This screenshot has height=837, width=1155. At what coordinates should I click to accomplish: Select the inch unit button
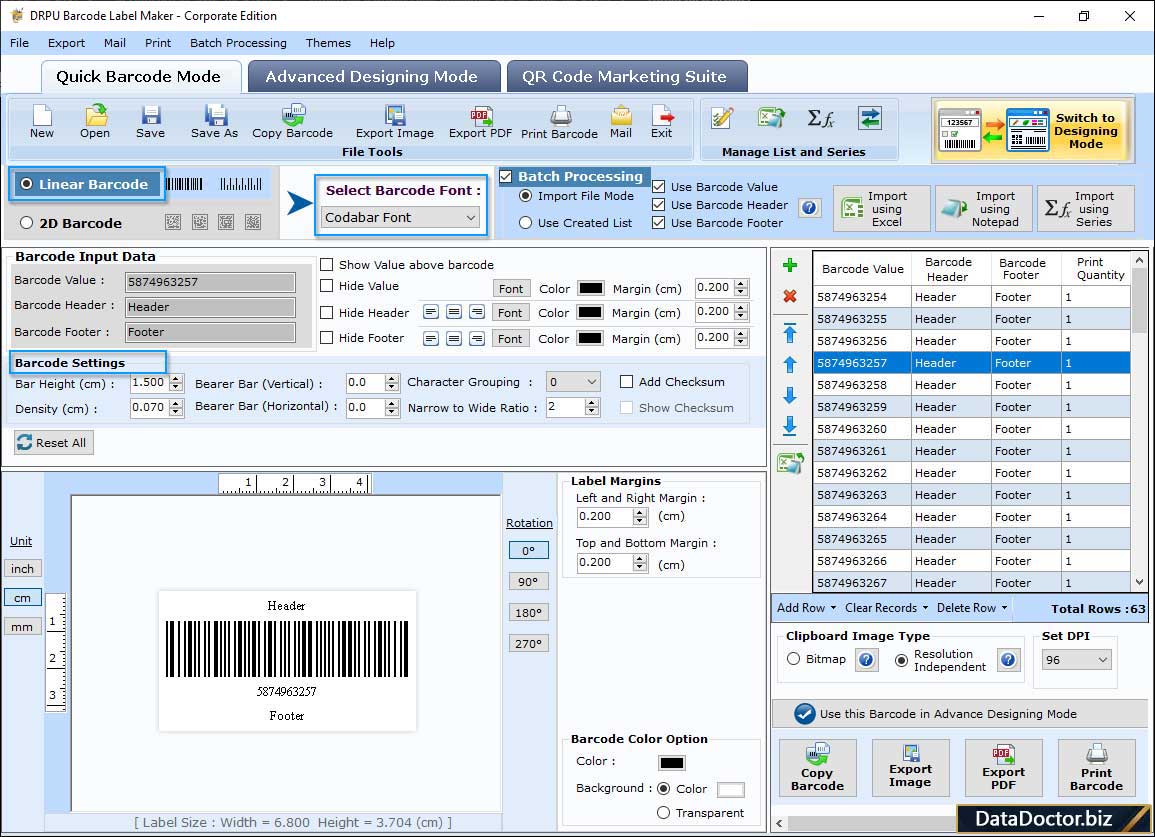(22, 569)
